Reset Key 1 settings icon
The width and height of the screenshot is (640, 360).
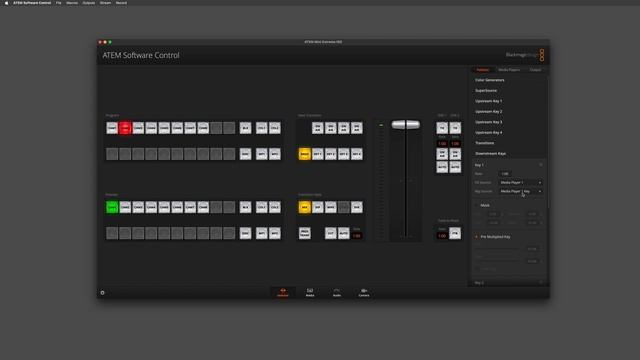click(541, 165)
